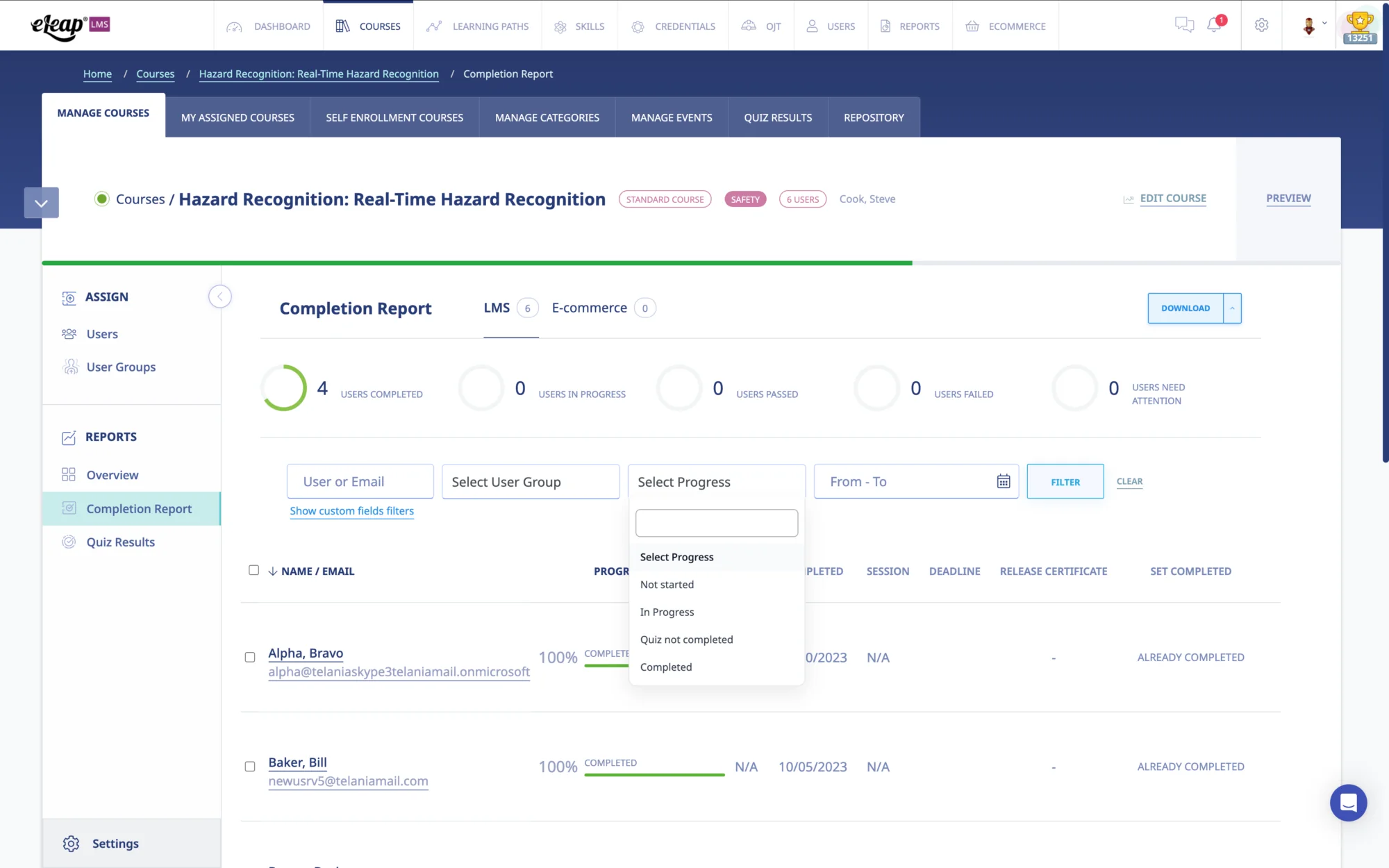Choose Not started progress option
The width and height of the screenshot is (1389, 868).
tap(717, 585)
